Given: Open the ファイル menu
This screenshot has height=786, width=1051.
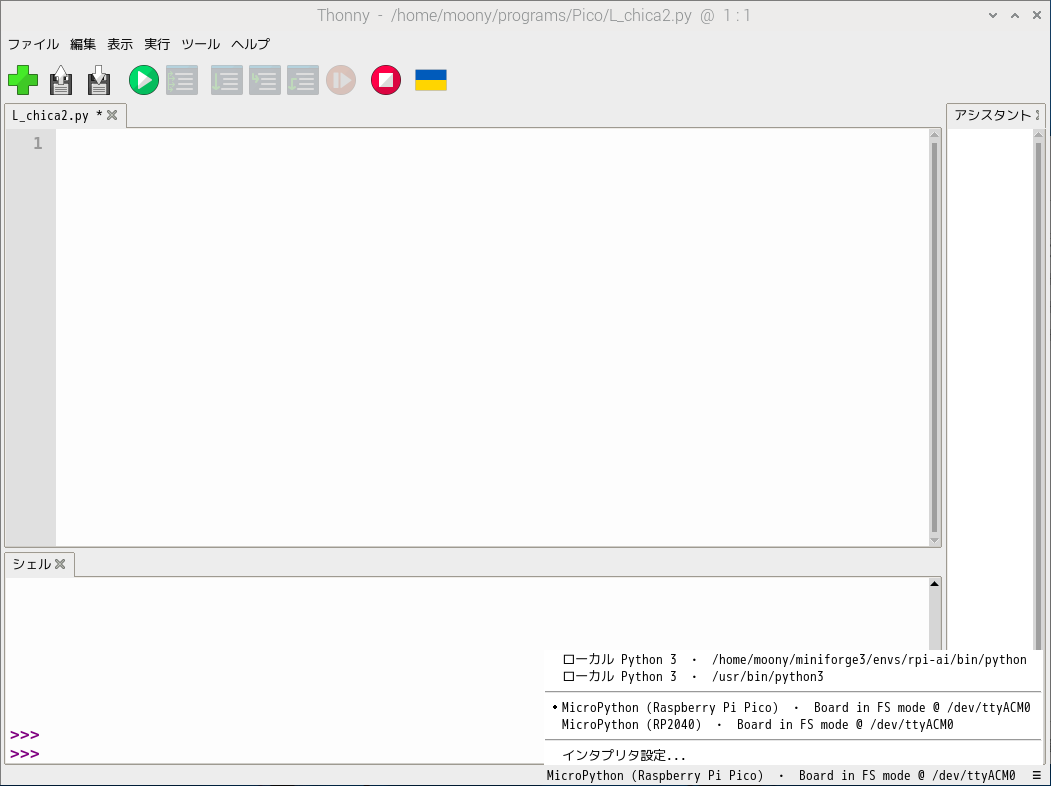Looking at the screenshot, I should pos(34,44).
